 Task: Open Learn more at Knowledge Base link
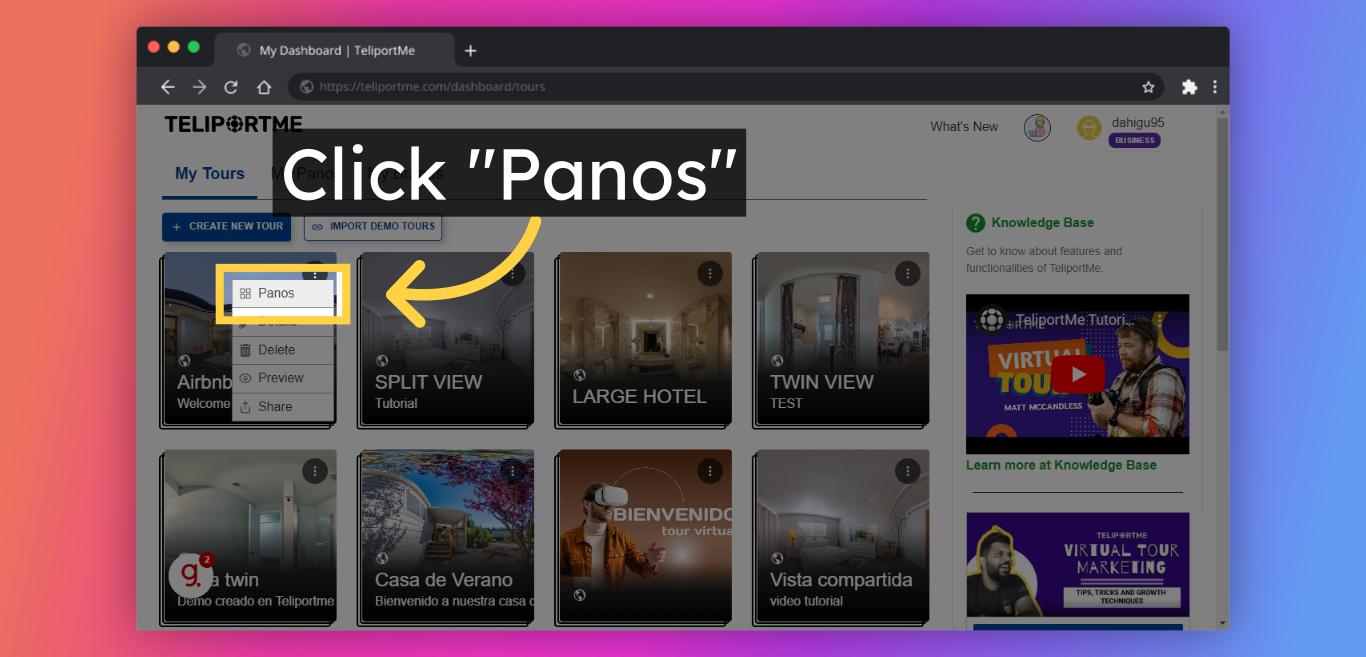click(x=1061, y=465)
